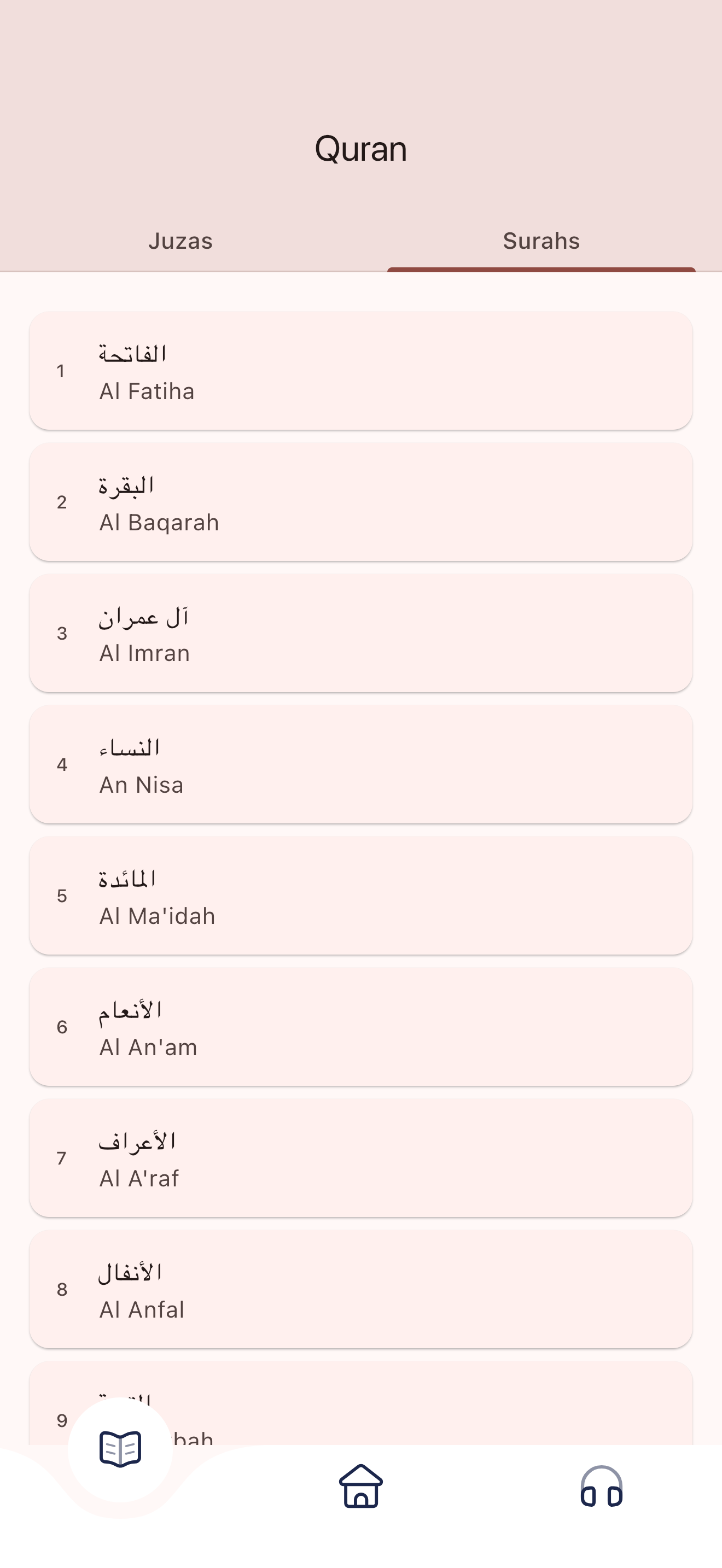Open the headphones audio icon
Screen dimensions: 722x1568
click(x=602, y=1486)
